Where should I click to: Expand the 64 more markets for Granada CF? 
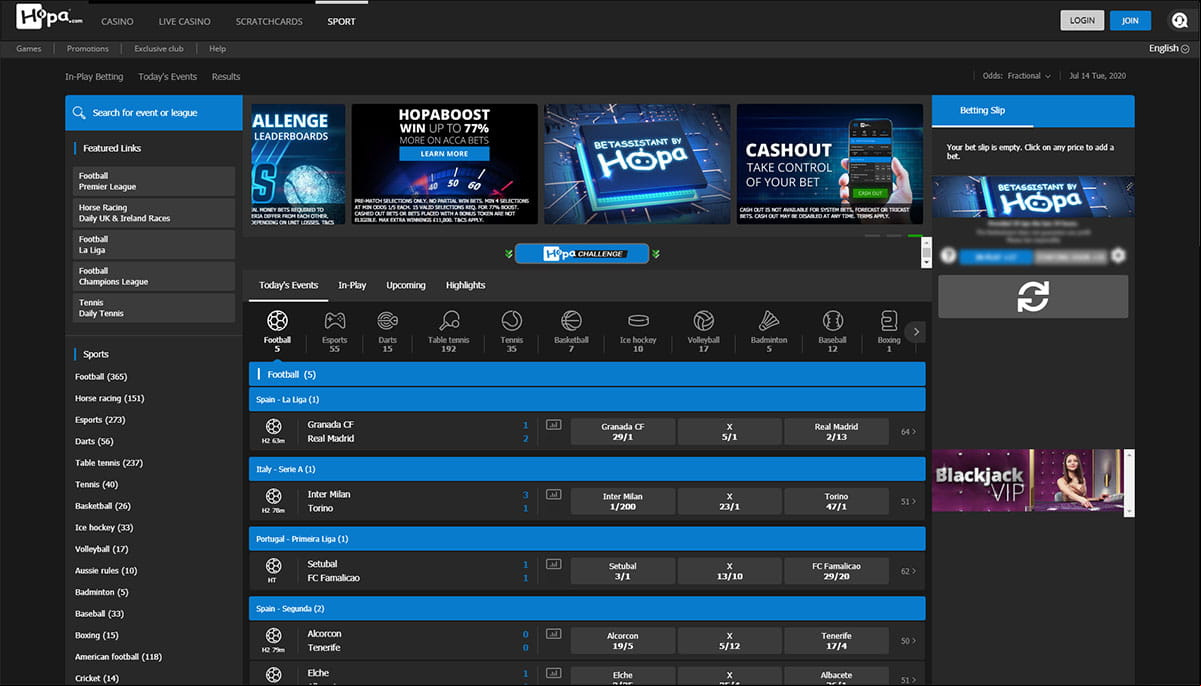(908, 432)
